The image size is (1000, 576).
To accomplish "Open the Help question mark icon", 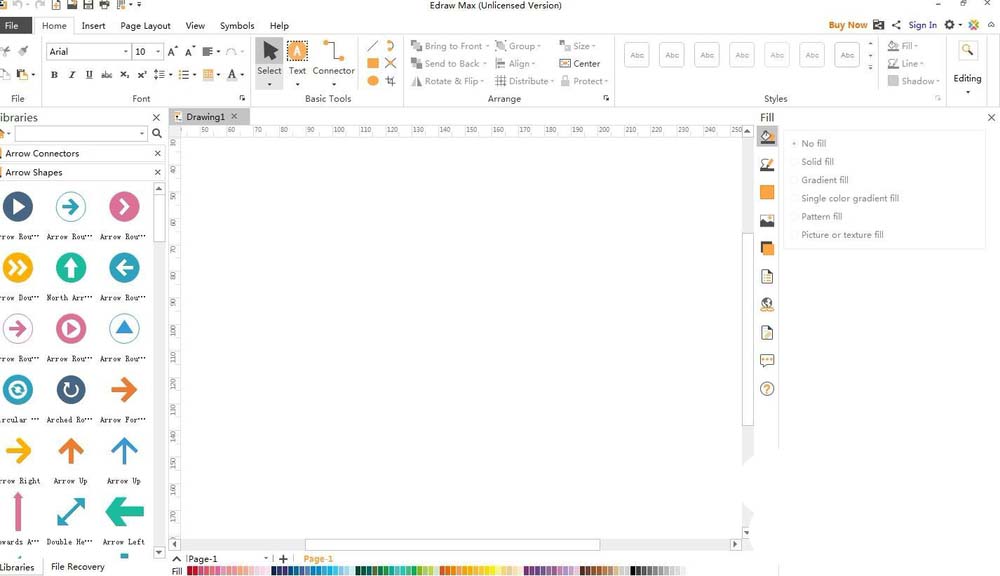I will coord(767,389).
